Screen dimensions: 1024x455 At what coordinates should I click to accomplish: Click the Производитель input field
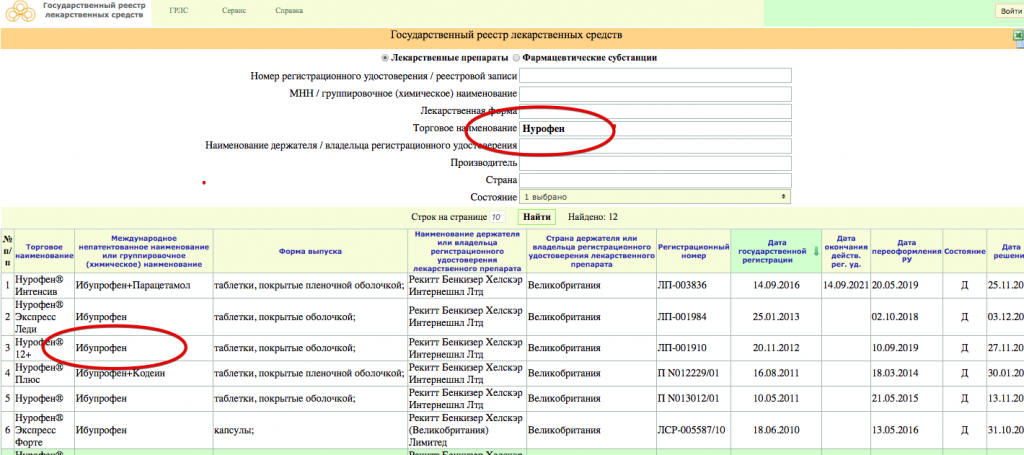click(x=655, y=163)
